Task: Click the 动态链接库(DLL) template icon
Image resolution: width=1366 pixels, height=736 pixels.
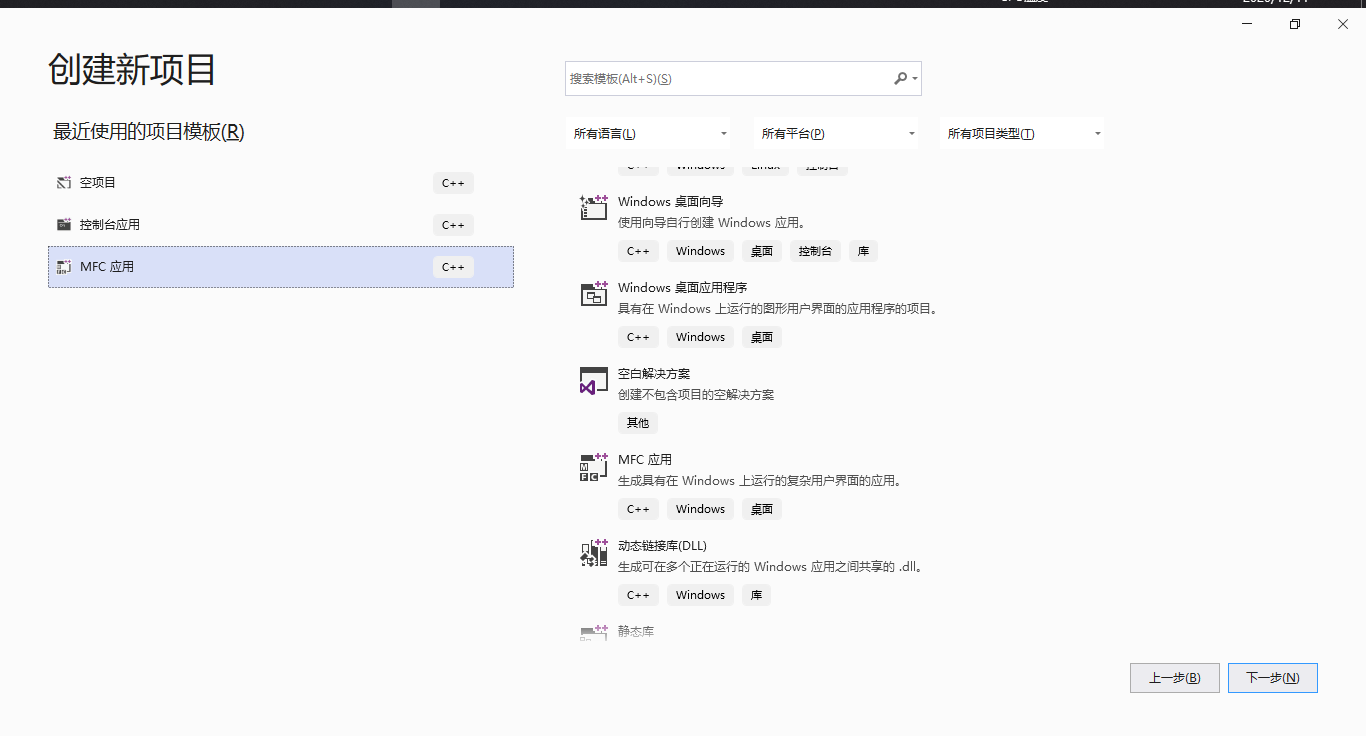Action: coord(594,552)
